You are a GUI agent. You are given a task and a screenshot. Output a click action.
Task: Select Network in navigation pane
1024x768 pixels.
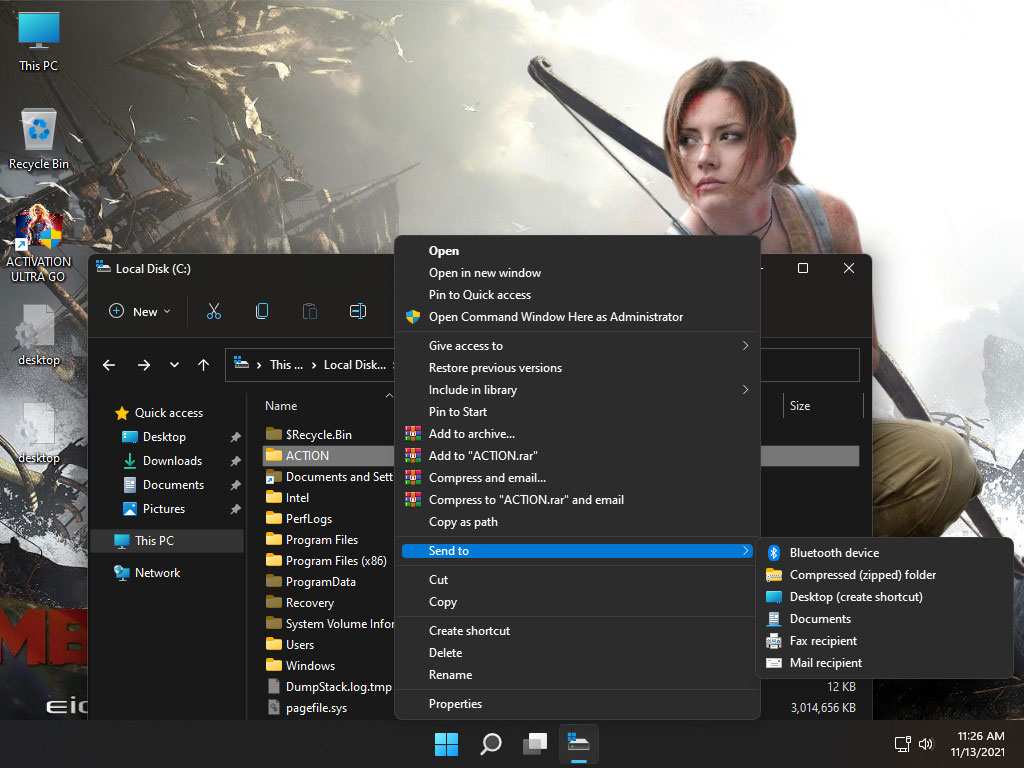pyautogui.click(x=157, y=573)
